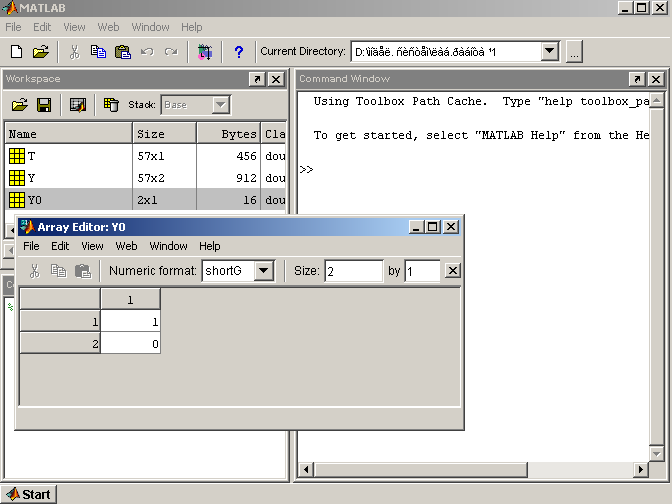The image size is (672, 504).
Task: Click the Copy icon in main toolbar
Action: coord(98,52)
